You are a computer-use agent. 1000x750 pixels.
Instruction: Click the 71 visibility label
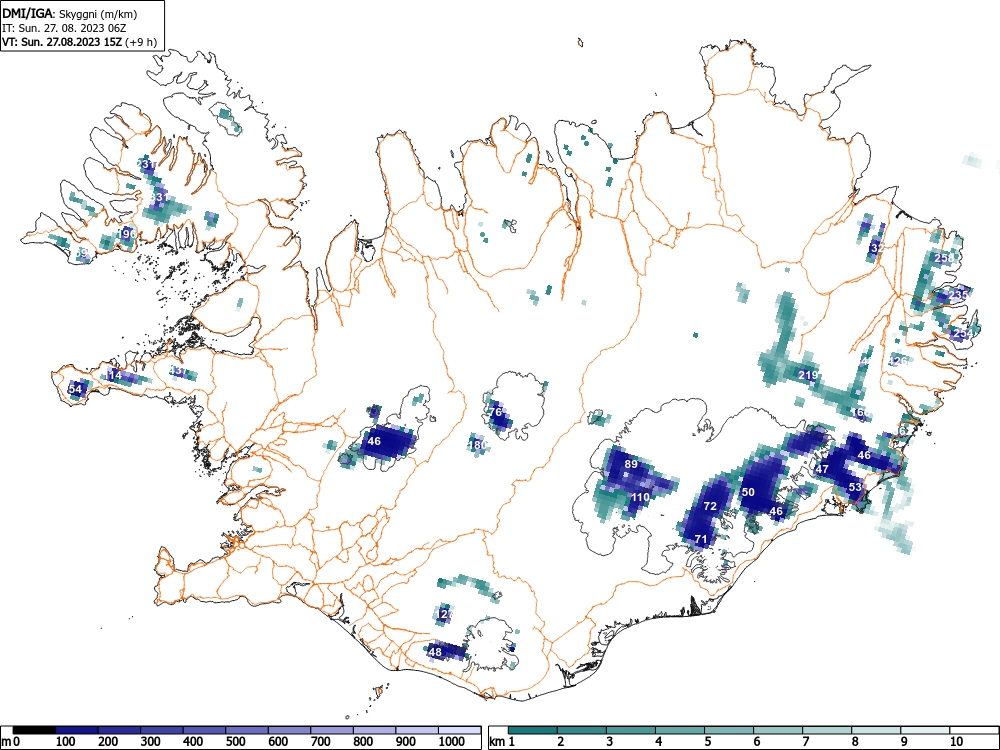click(x=701, y=539)
